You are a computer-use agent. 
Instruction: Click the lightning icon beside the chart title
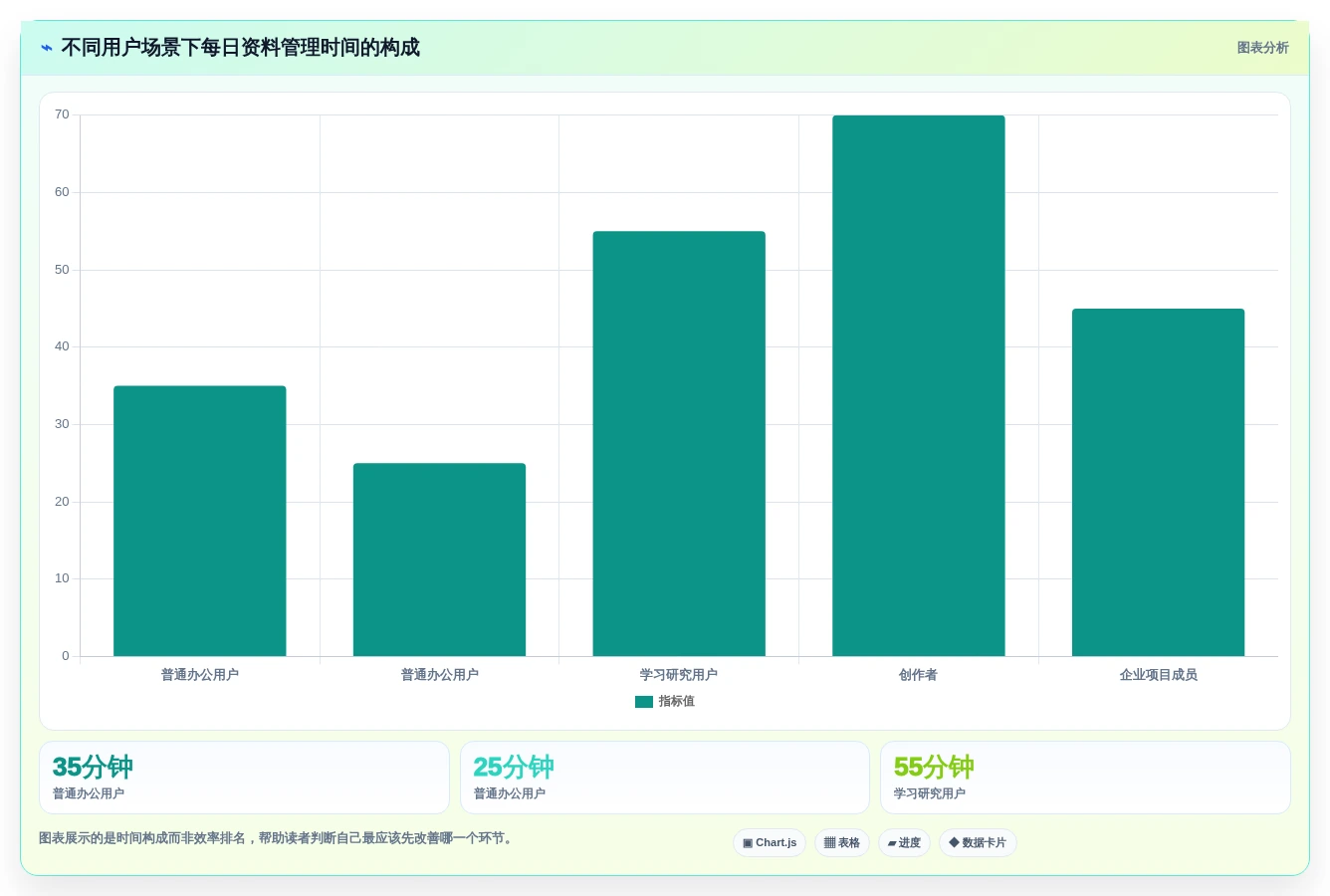click(x=47, y=48)
